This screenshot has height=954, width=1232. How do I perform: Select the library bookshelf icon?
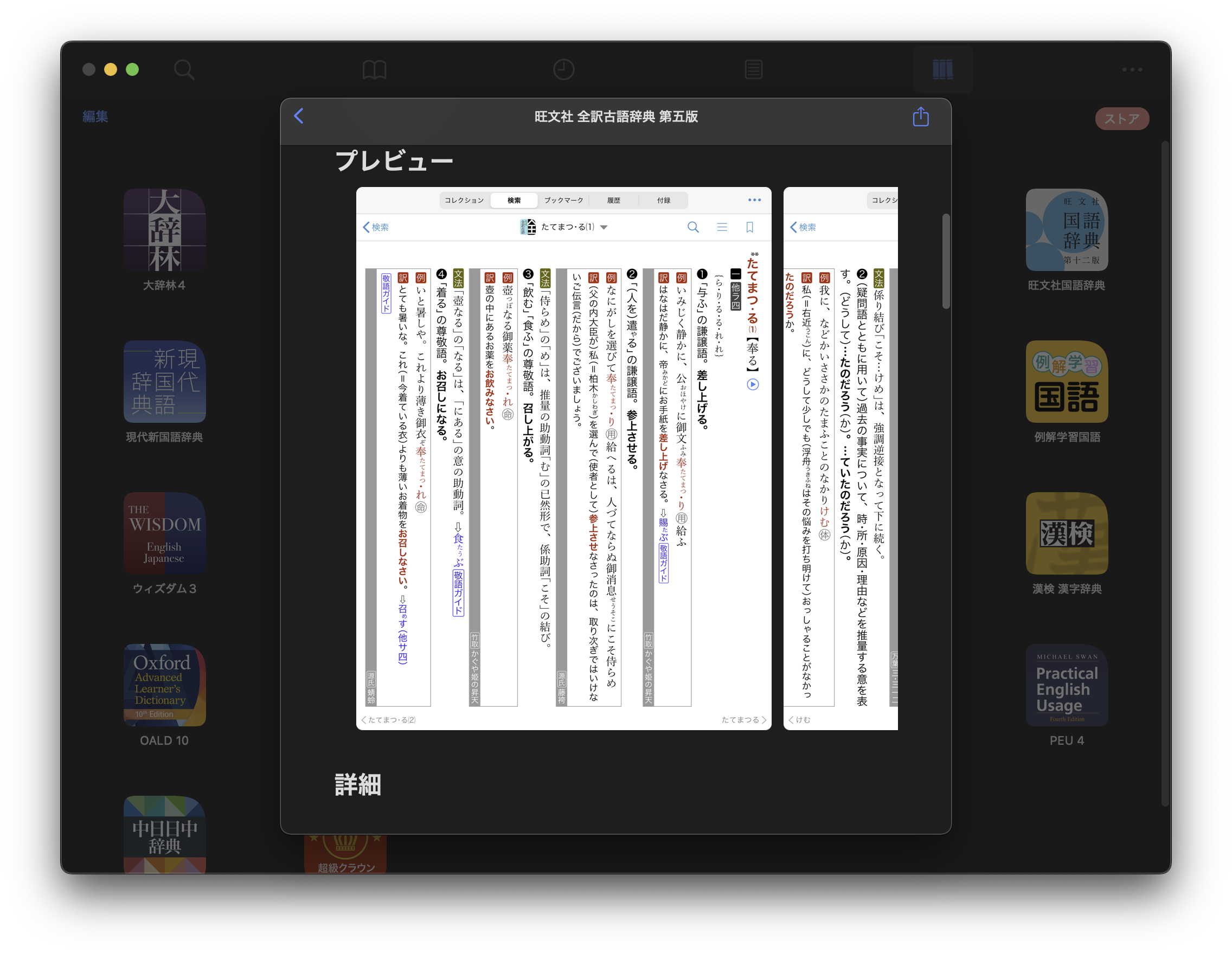[x=942, y=70]
